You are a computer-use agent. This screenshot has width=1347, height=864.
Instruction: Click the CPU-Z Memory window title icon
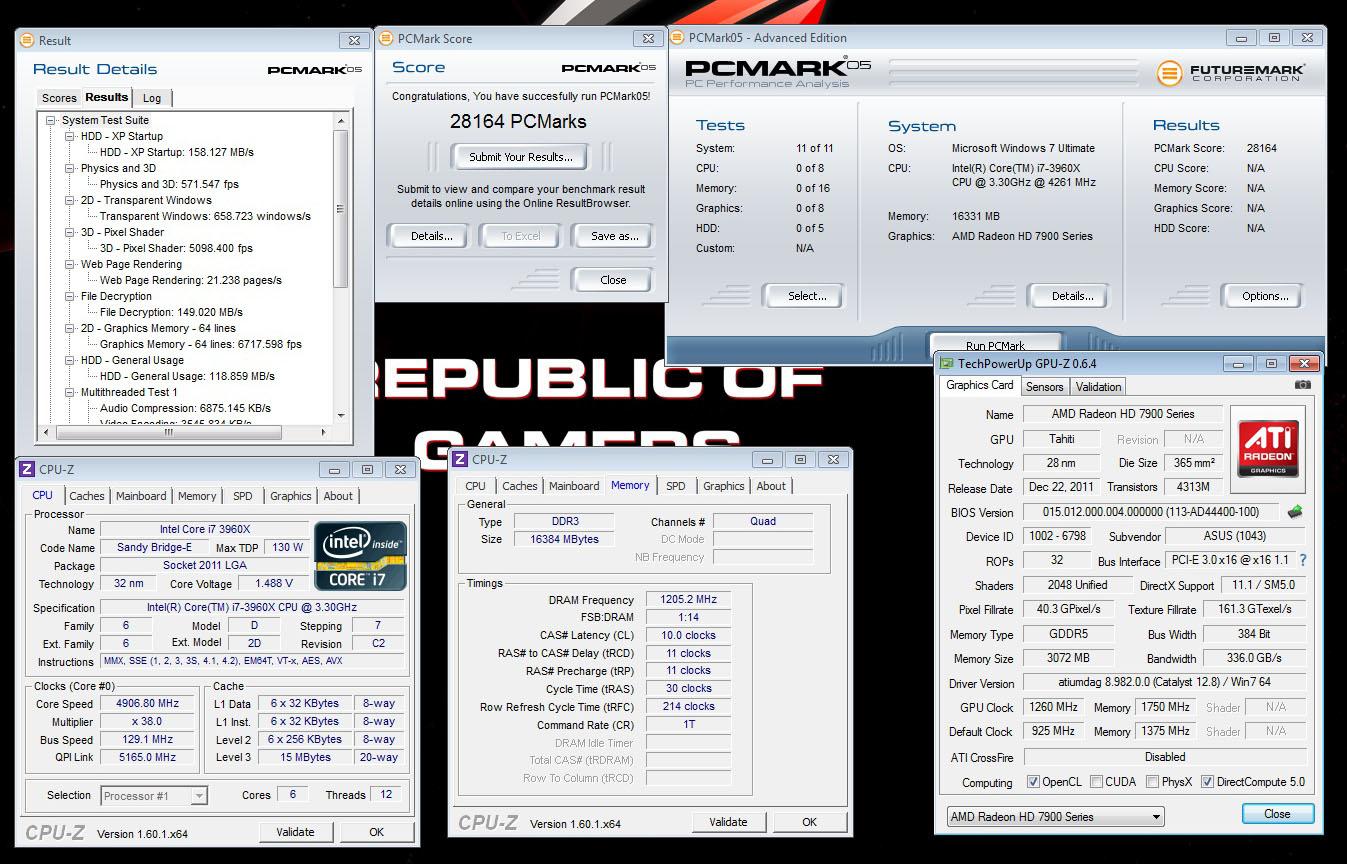[460, 459]
